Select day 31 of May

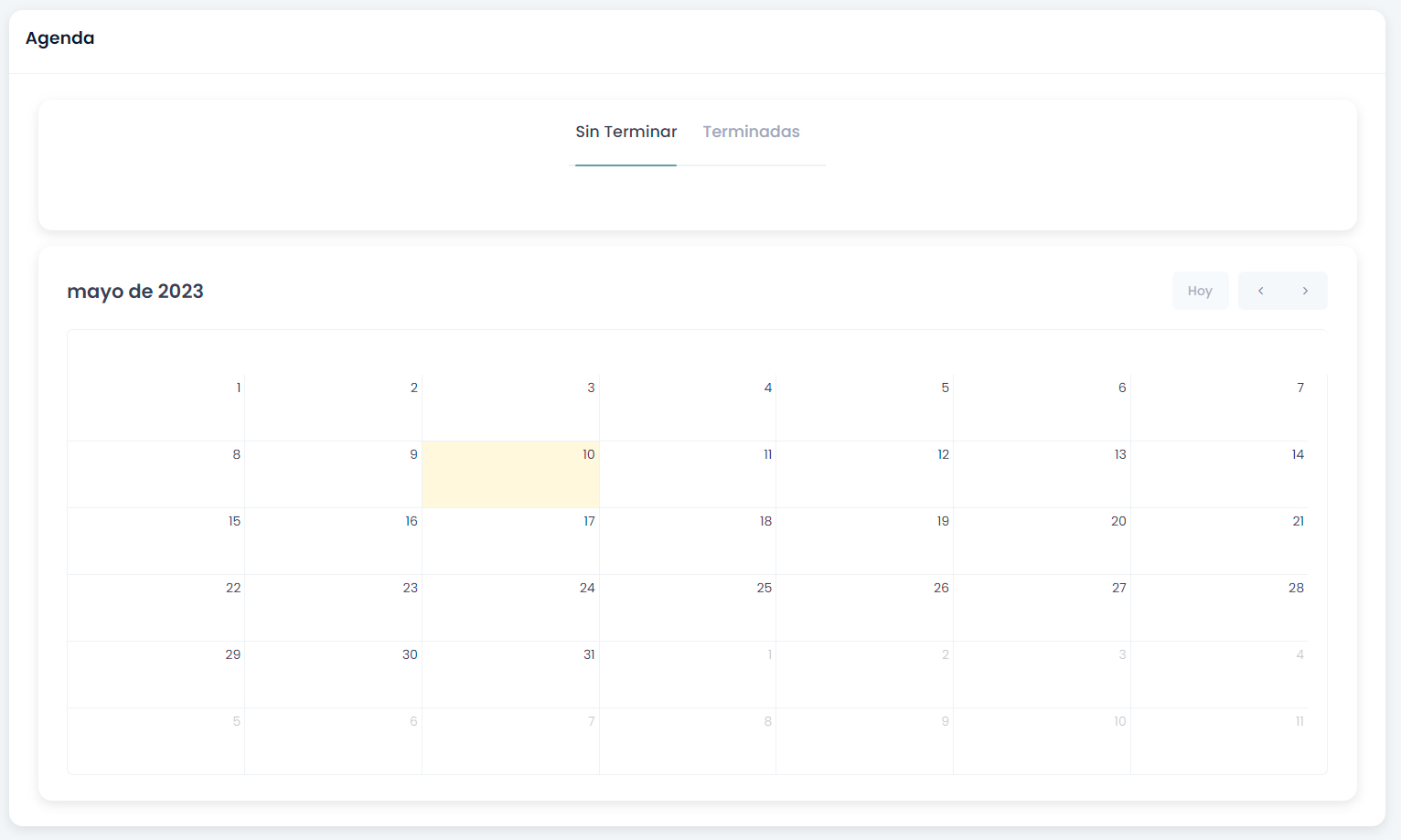click(510, 675)
